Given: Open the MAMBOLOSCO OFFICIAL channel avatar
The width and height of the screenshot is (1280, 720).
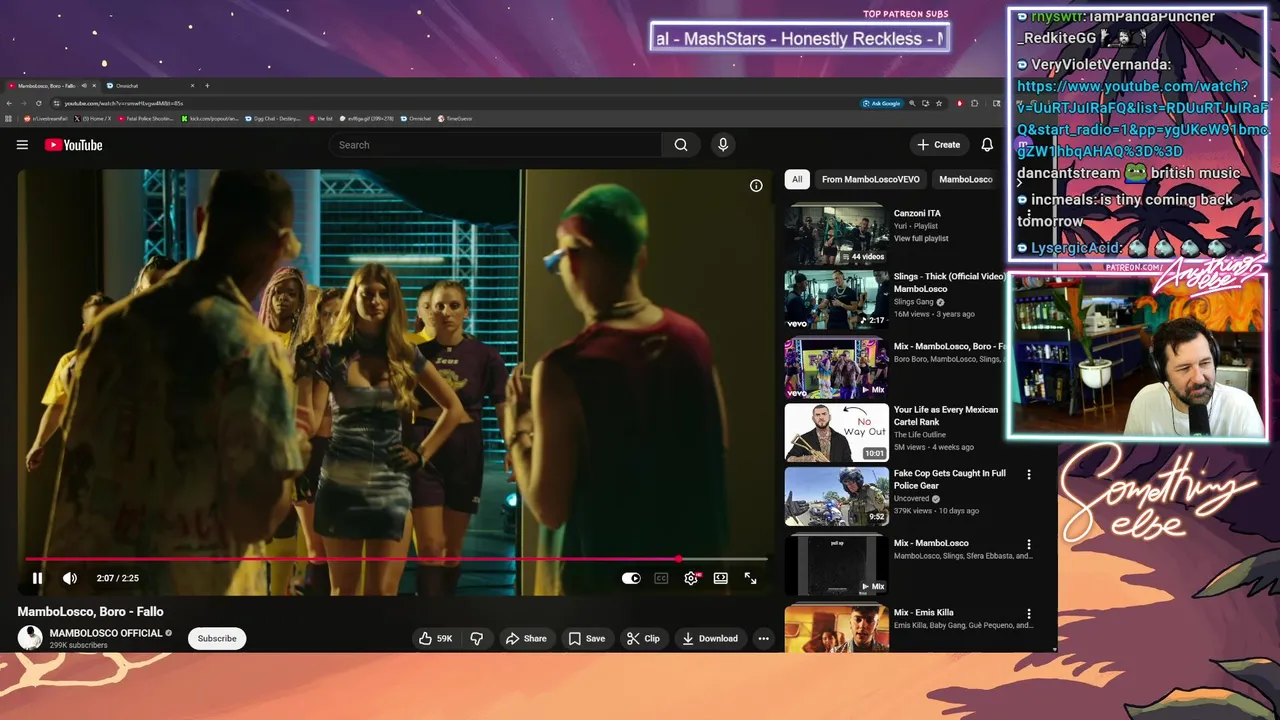Looking at the screenshot, I should point(30,638).
